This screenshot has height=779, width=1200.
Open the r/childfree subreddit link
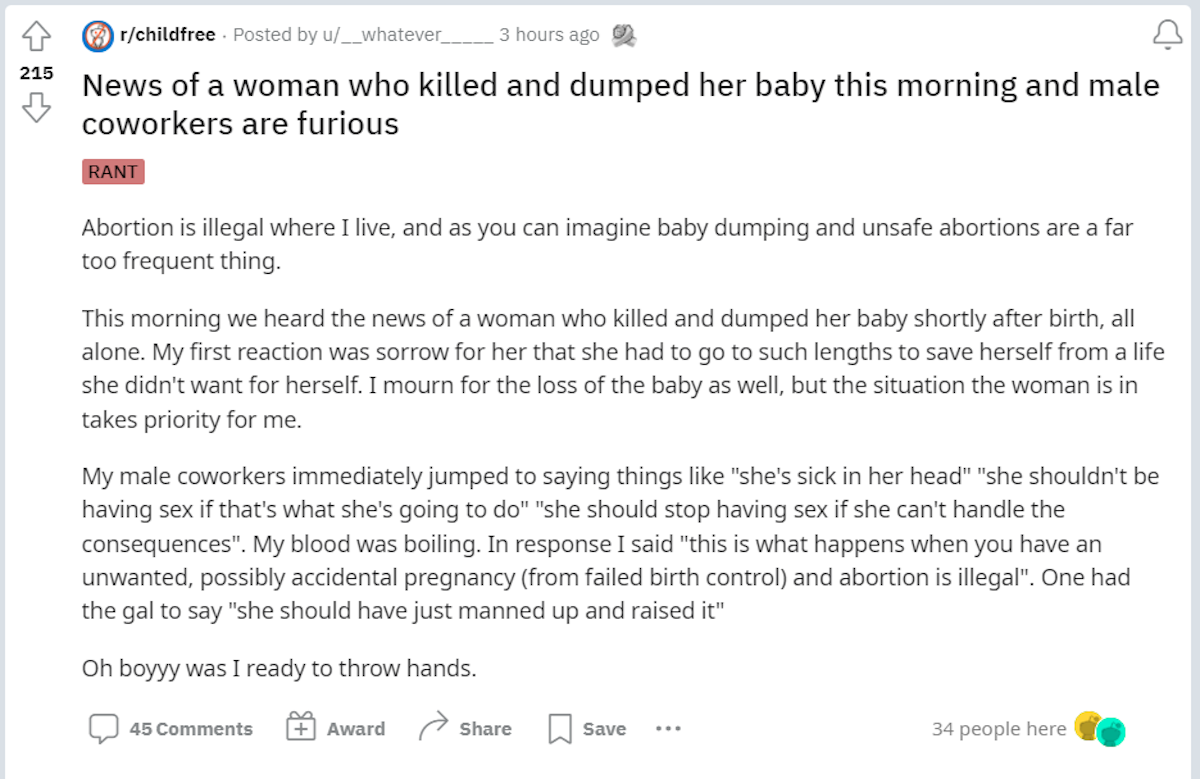click(x=167, y=35)
